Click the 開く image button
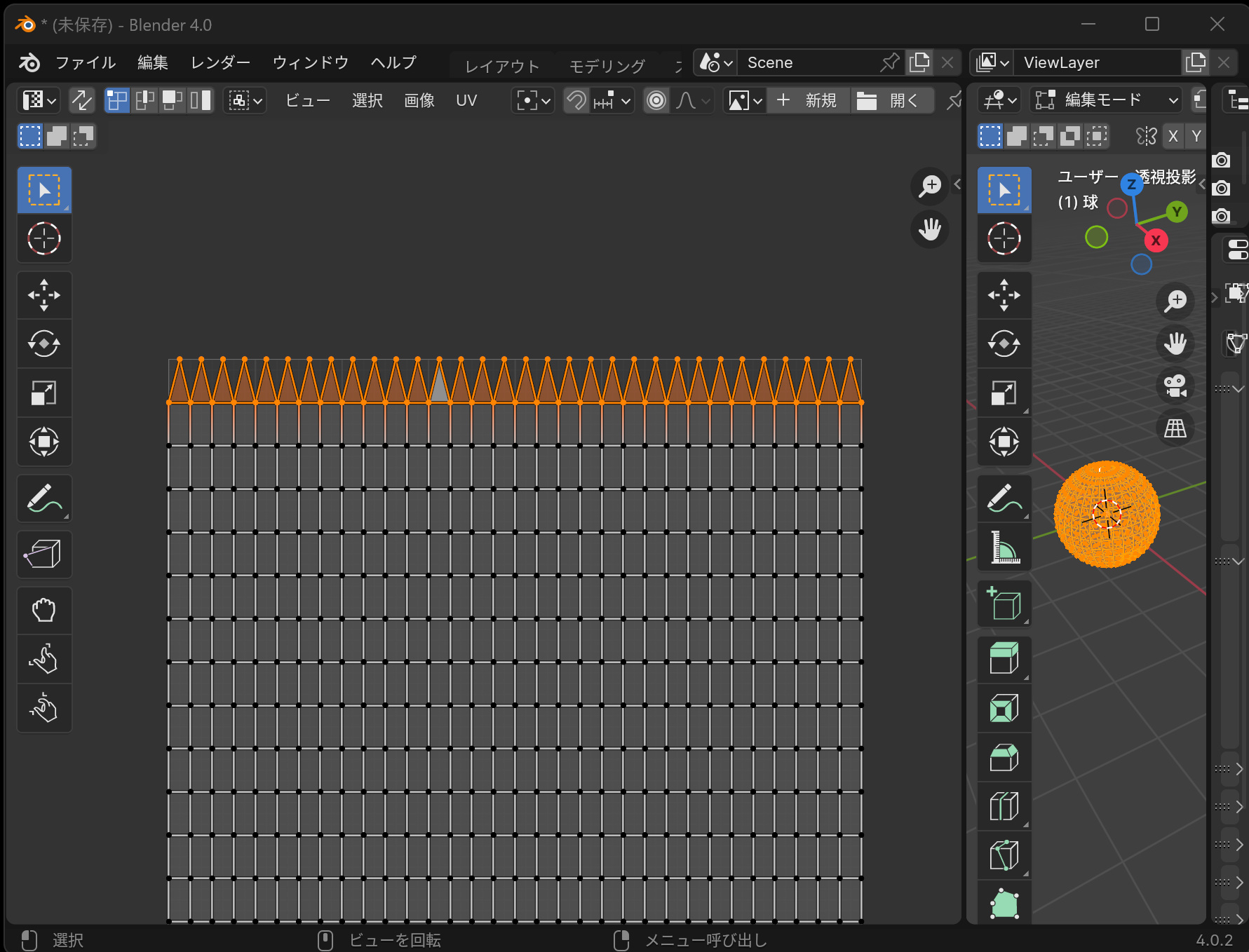The height and width of the screenshot is (952, 1249). (x=891, y=100)
